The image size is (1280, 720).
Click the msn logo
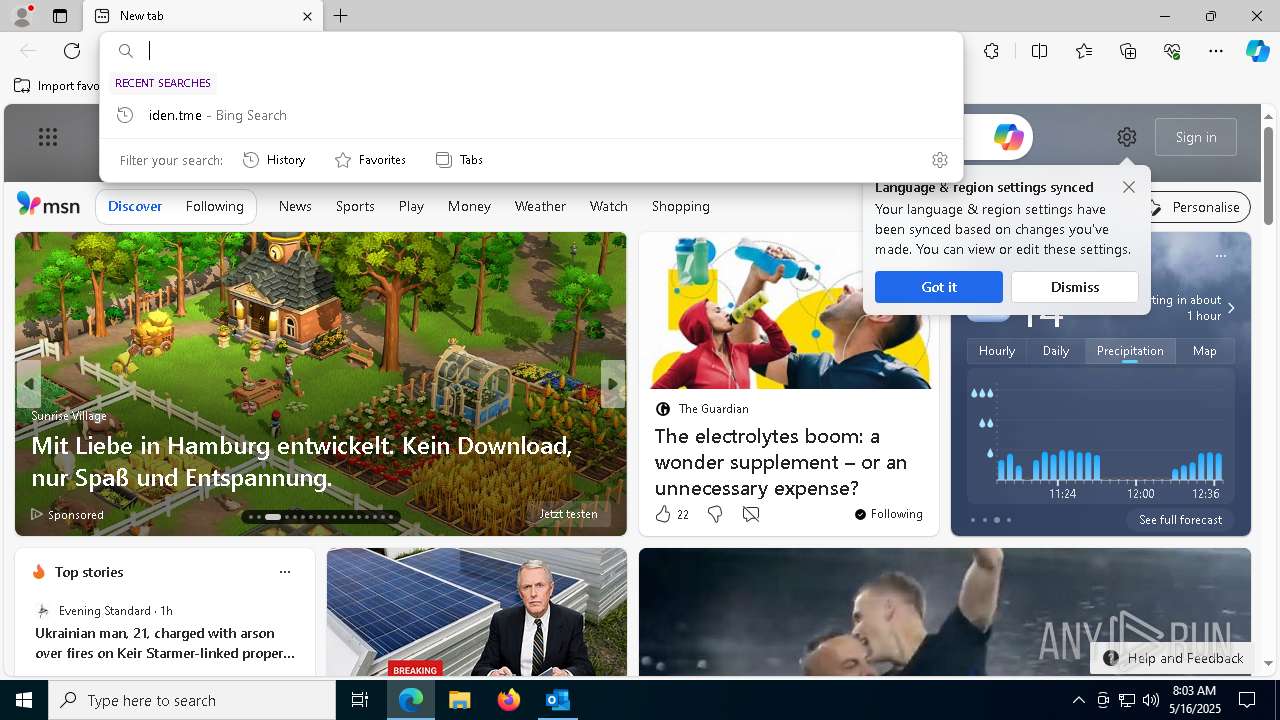48,205
